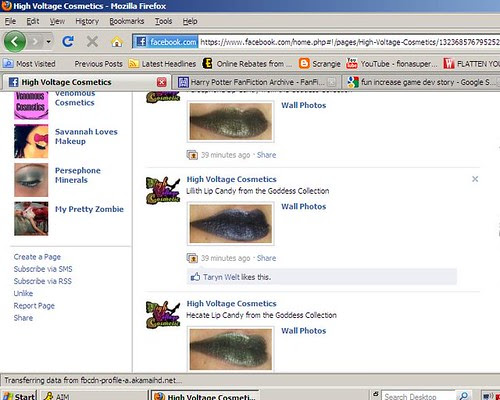Close the High Voltage Cosmetics tab
Viewport: 500px width, 400px height.
point(162,82)
